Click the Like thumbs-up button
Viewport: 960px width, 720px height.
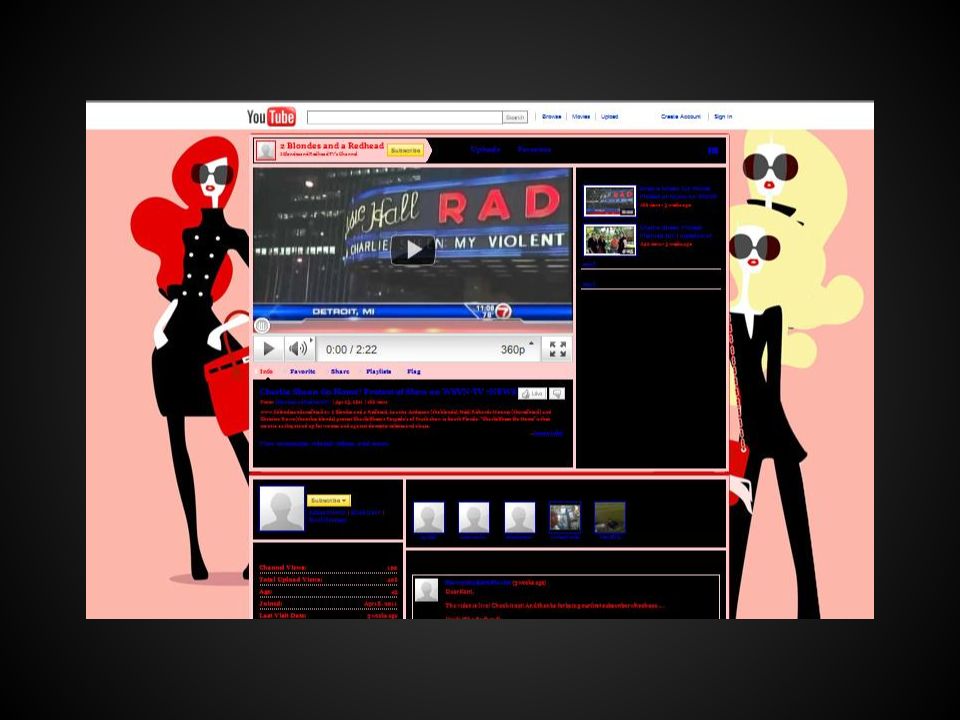(532, 394)
